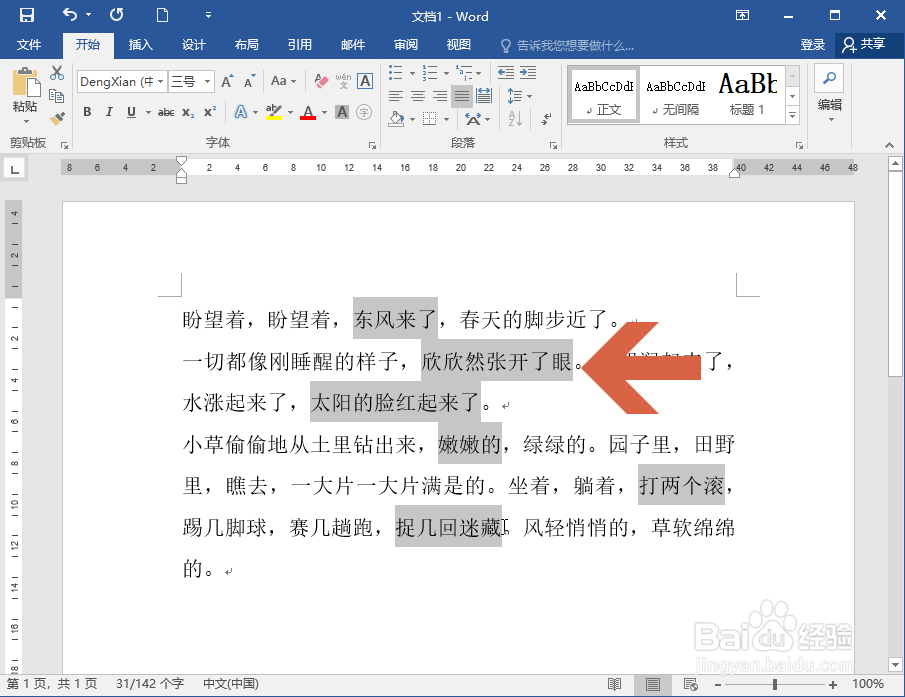Decrease paragraph indent
The image size is (905, 697).
(506, 73)
